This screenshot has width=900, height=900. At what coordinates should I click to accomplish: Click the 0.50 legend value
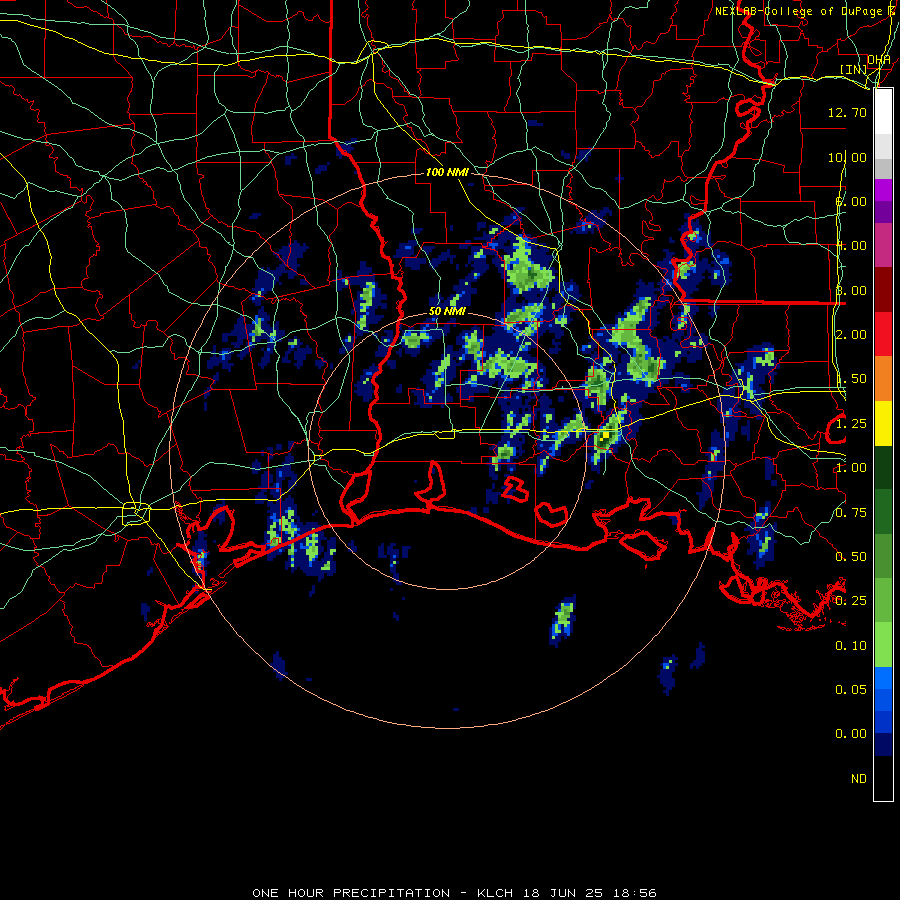[x=851, y=557]
